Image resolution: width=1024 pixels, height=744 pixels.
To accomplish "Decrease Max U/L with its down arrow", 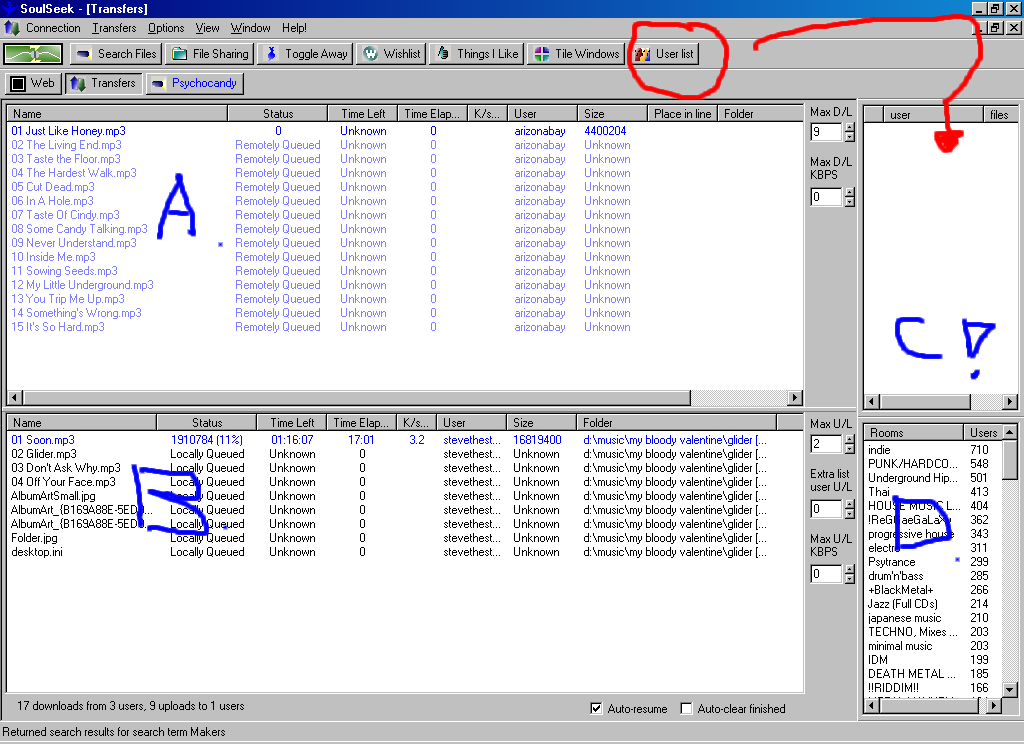I will click(x=849, y=449).
